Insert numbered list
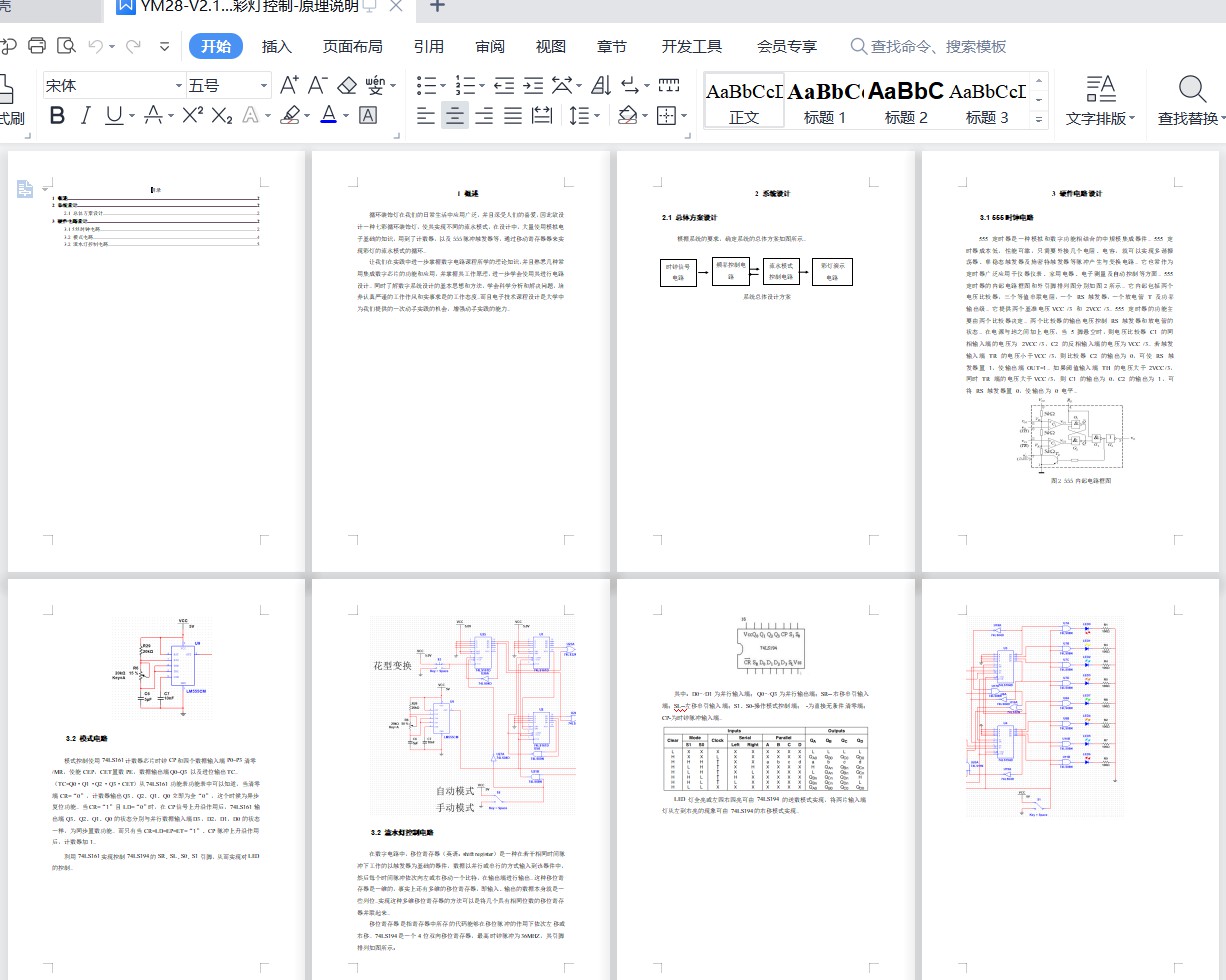This screenshot has height=980, width=1226. pyautogui.click(x=465, y=85)
